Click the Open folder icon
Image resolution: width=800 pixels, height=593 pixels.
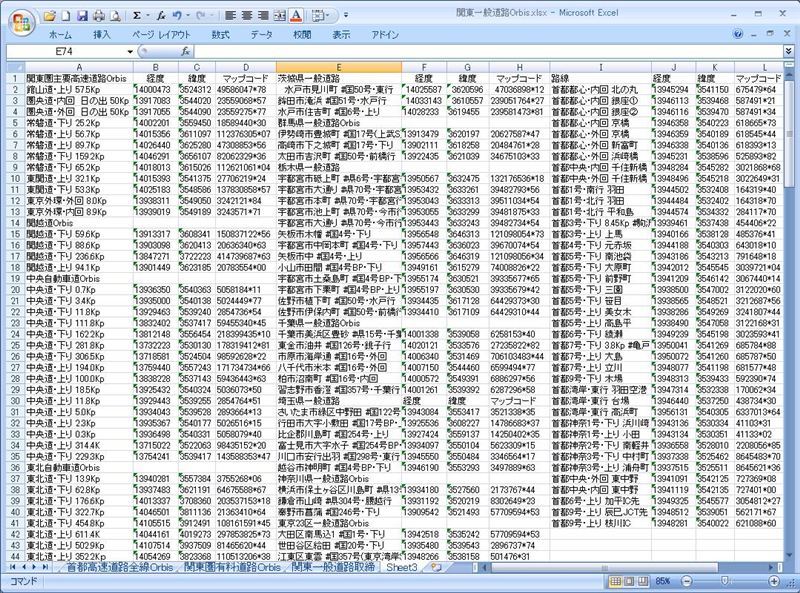pos(50,16)
